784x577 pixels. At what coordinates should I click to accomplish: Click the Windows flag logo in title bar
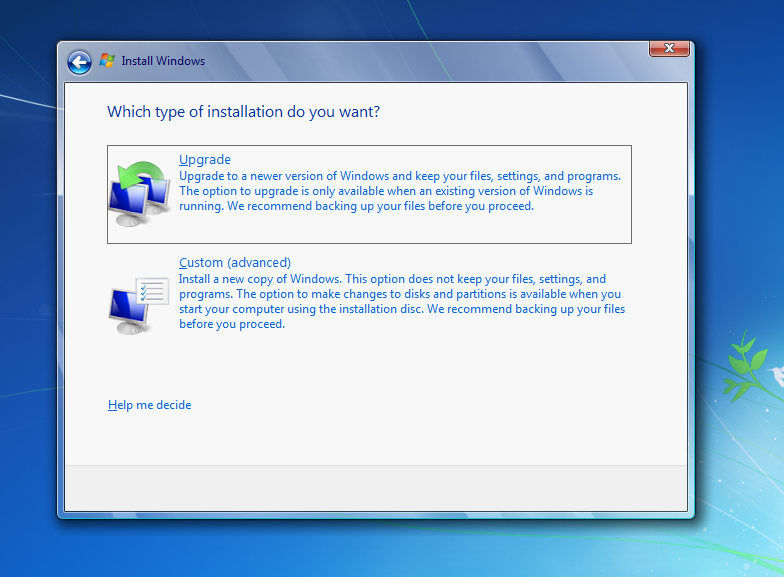pos(107,60)
